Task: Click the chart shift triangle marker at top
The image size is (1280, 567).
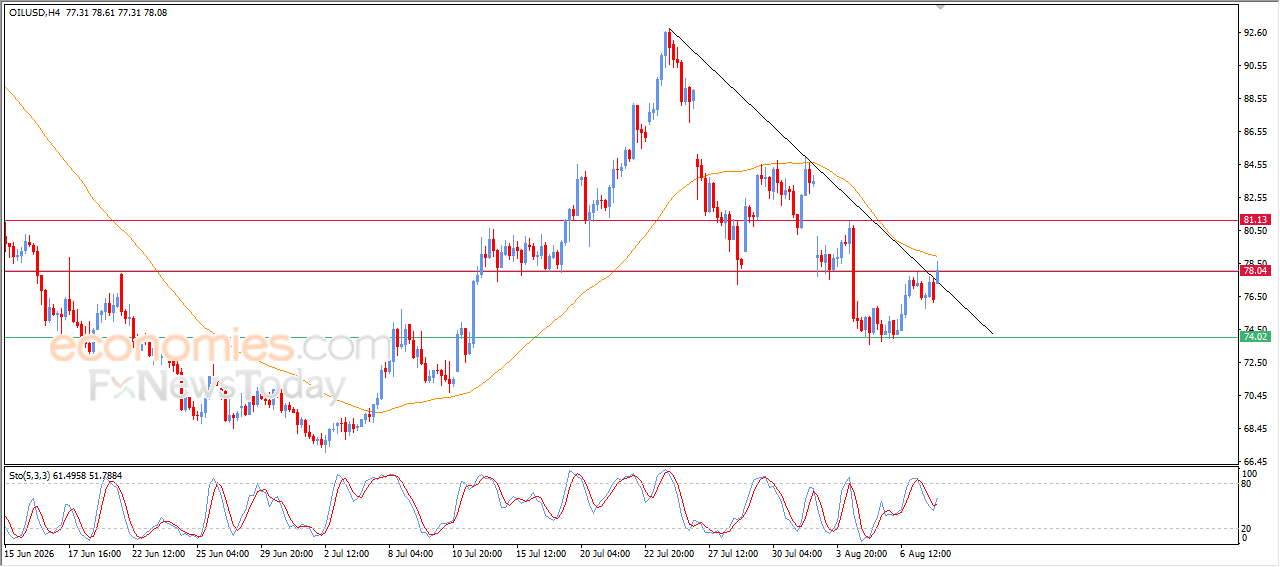Action: click(940, 7)
